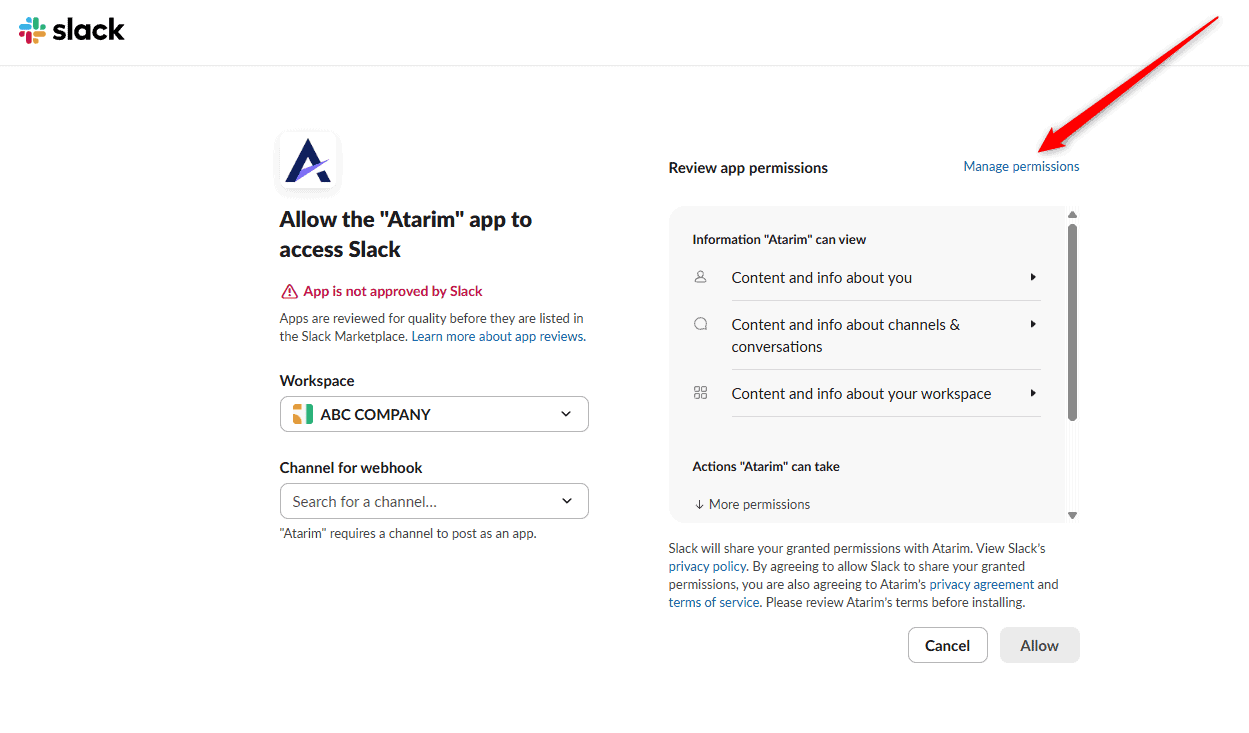The height and width of the screenshot is (733, 1249).
Task: Click the 'Review app permissions' heading
Action: (x=748, y=167)
